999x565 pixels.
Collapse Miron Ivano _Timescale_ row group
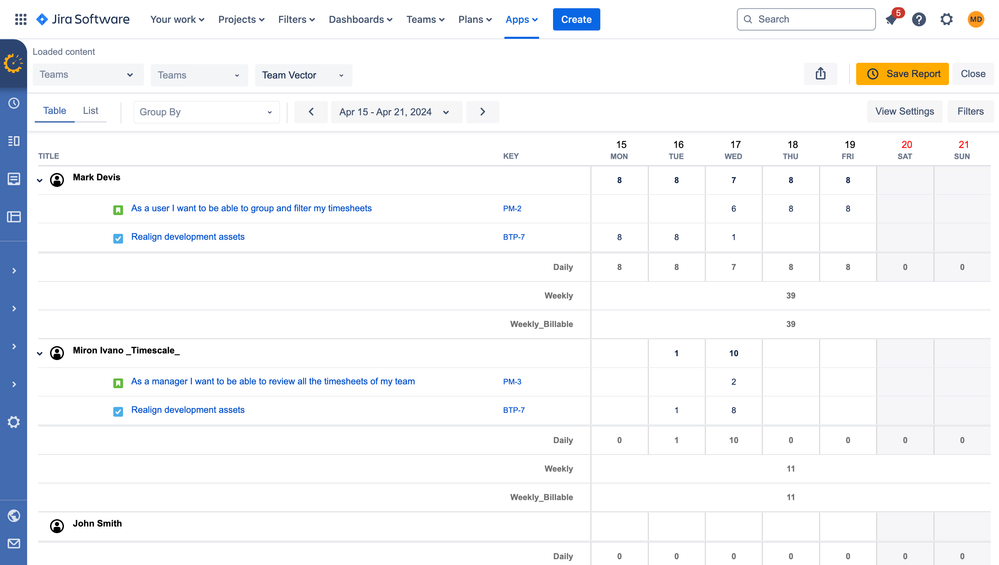(x=40, y=354)
